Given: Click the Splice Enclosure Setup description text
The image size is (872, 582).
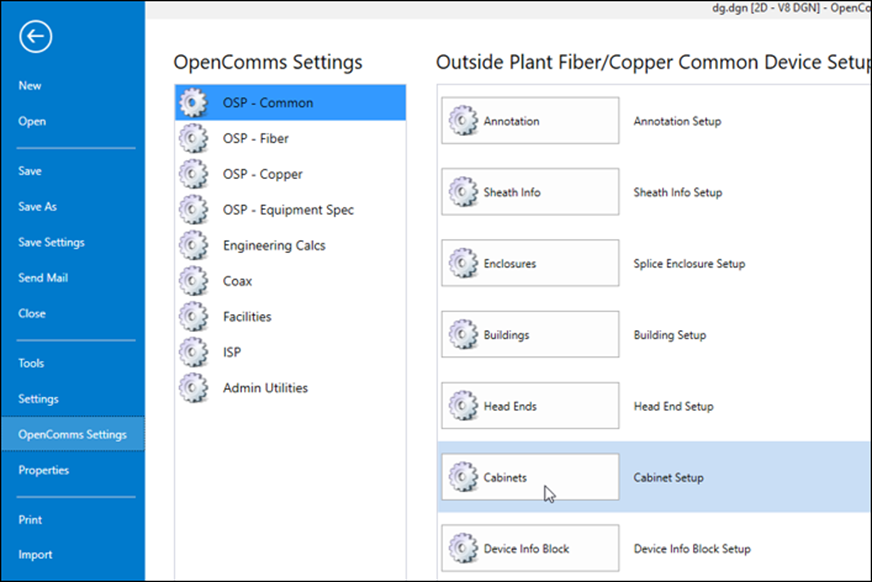Looking at the screenshot, I should [690, 263].
